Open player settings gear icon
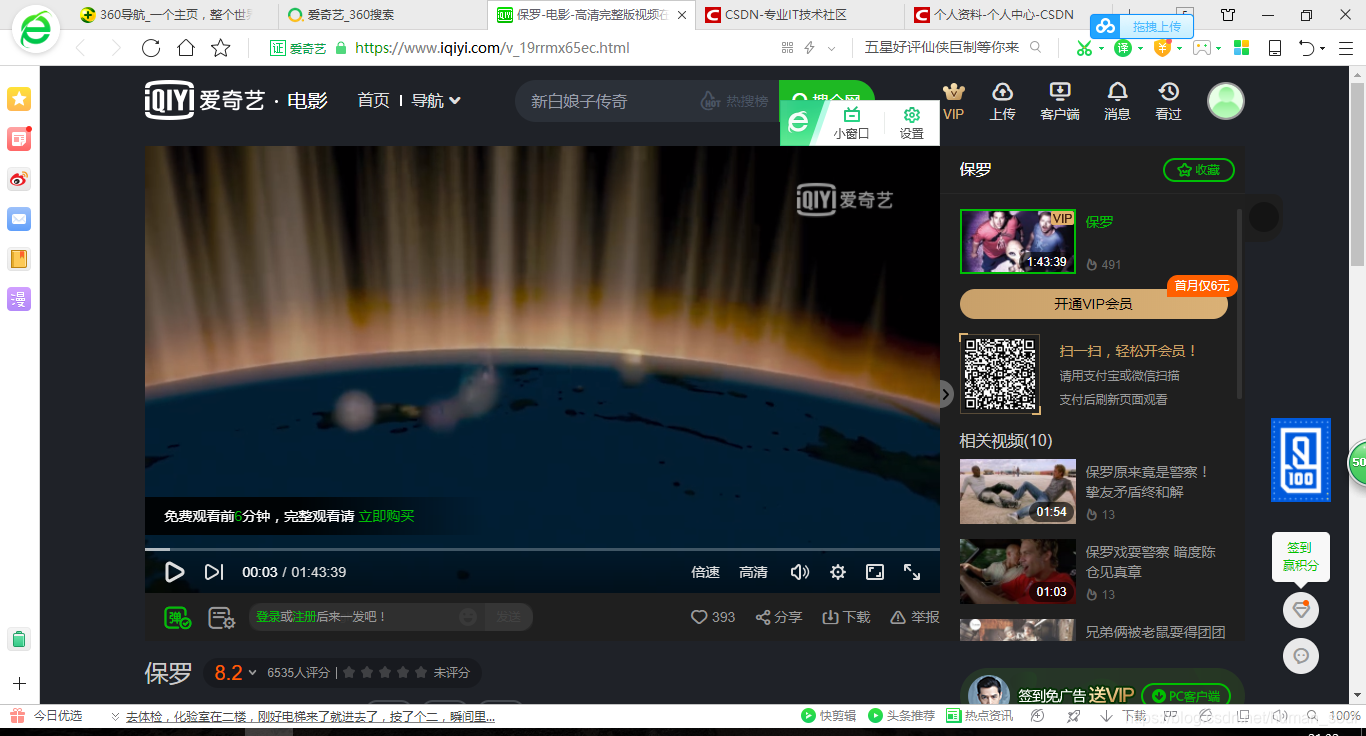The height and width of the screenshot is (736, 1366). pyautogui.click(x=838, y=572)
